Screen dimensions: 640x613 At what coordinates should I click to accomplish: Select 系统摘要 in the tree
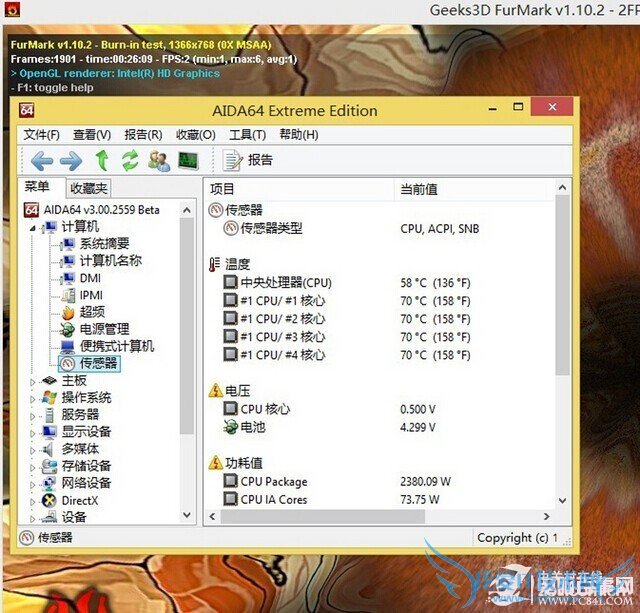coord(104,244)
